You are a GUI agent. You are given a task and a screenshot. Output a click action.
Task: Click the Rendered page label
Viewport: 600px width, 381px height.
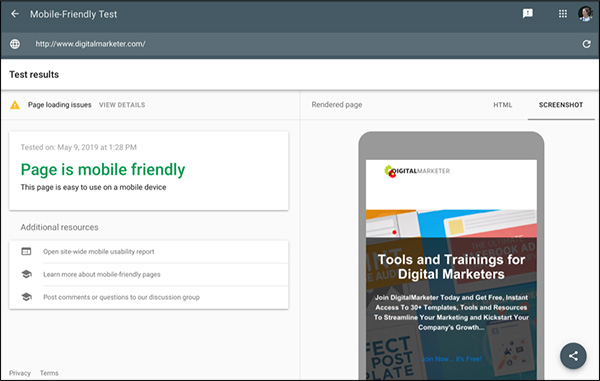pyautogui.click(x=337, y=105)
